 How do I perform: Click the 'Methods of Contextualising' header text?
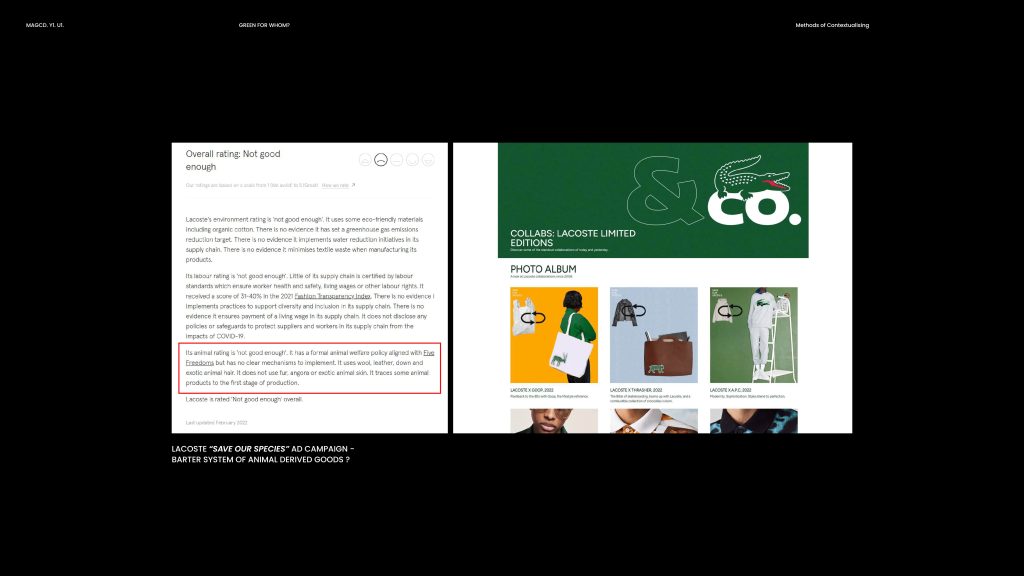coord(832,25)
